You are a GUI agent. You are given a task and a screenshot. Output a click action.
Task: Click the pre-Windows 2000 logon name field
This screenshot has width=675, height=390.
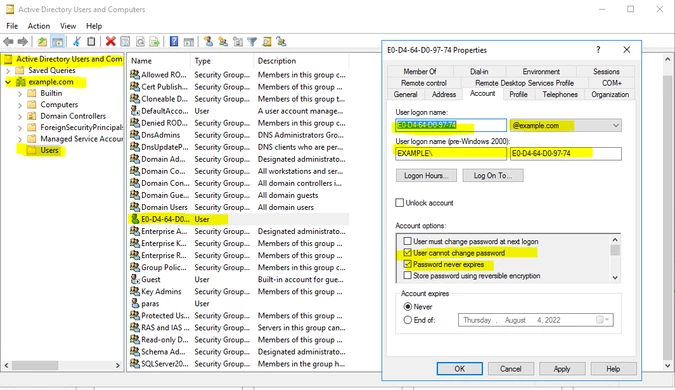point(566,153)
